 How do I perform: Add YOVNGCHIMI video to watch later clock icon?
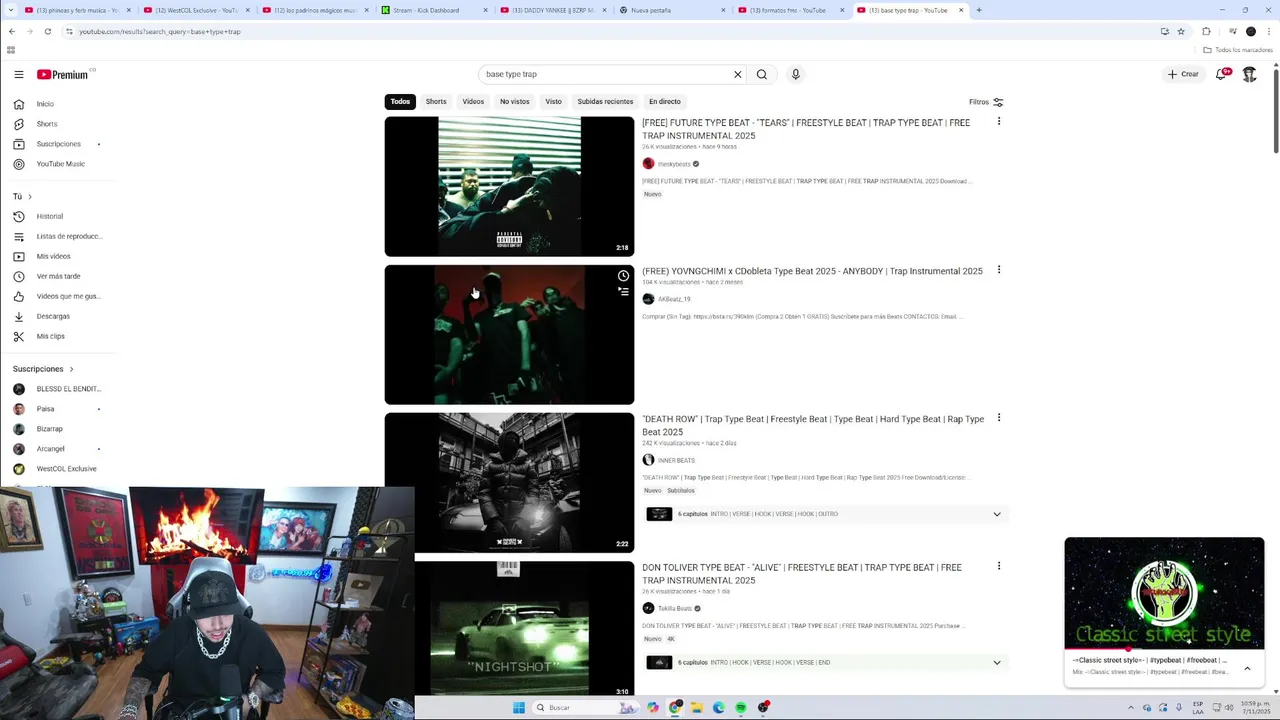pyautogui.click(x=623, y=276)
